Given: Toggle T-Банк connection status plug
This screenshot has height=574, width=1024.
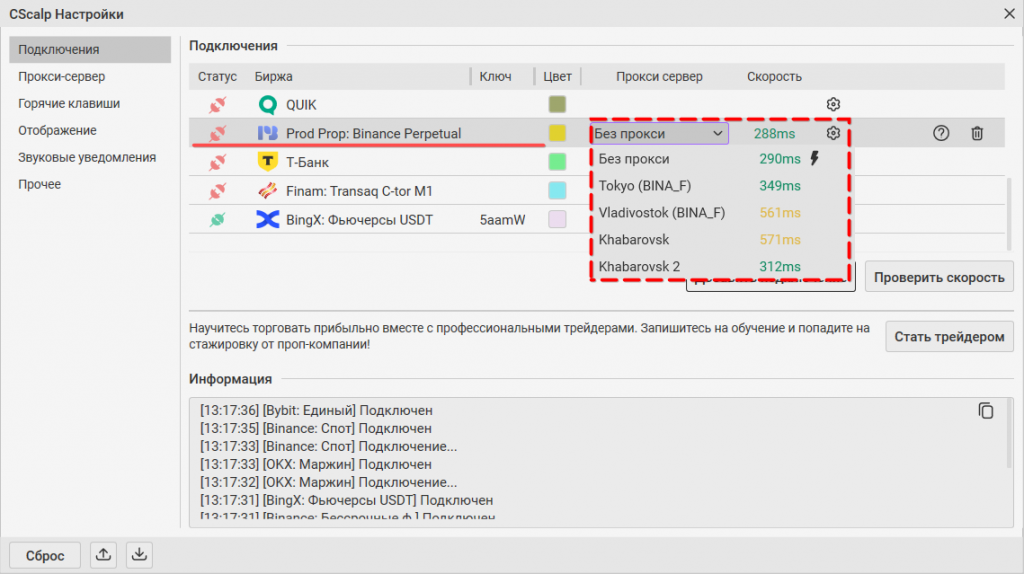Looking at the screenshot, I should coord(217,162).
